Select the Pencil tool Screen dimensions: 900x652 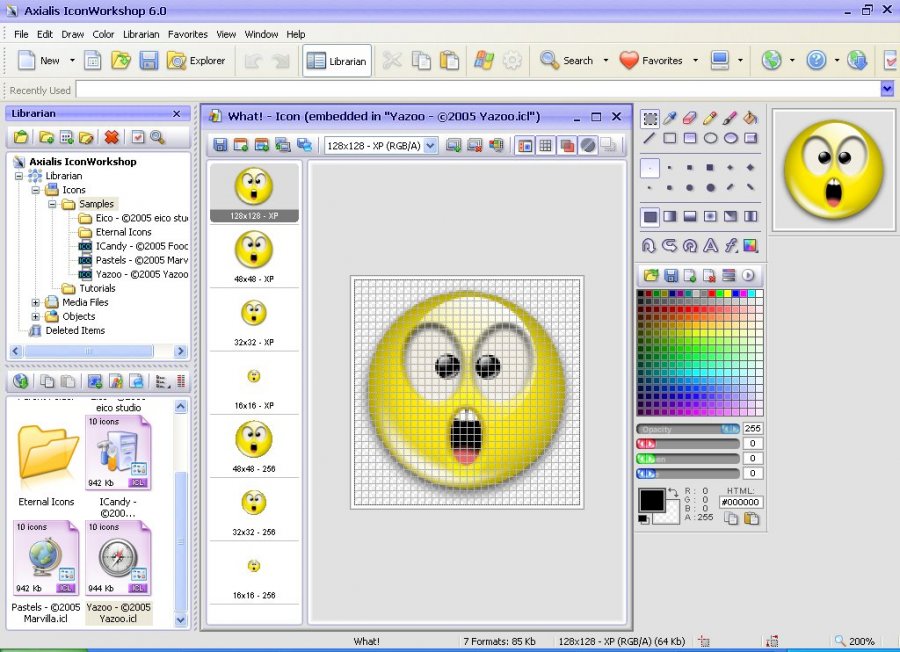[710, 120]
